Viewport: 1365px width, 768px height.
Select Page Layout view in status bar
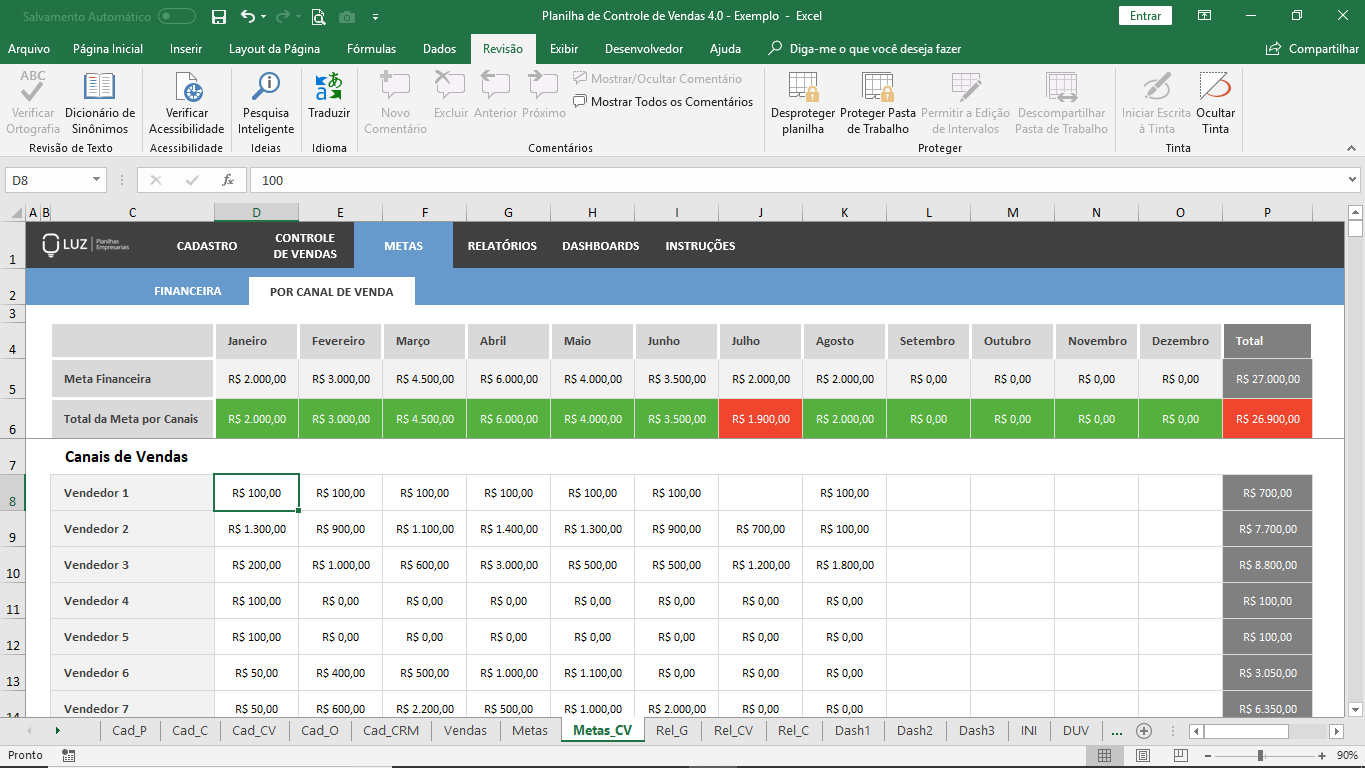point(1143,756)
